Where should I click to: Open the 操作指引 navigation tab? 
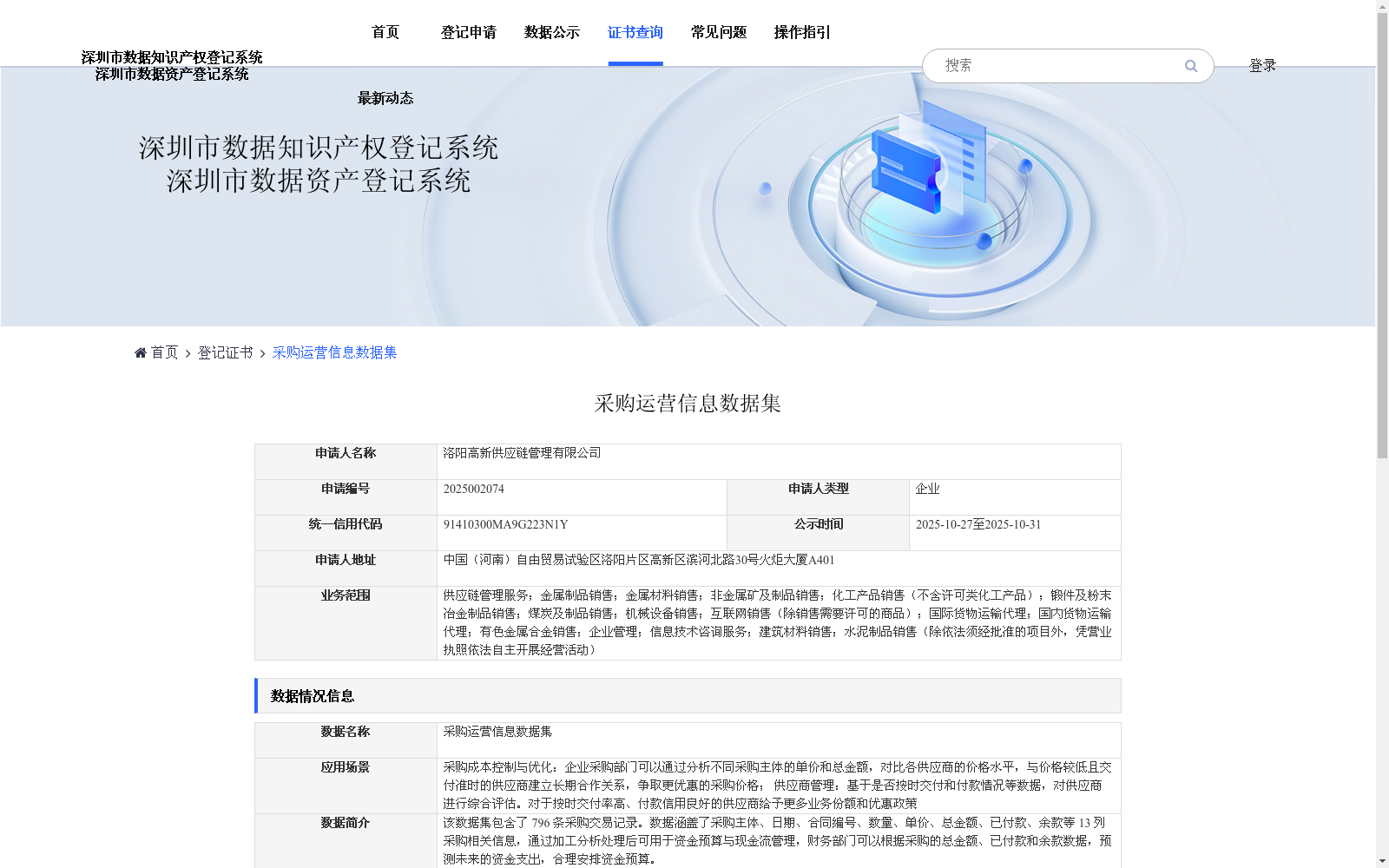click(802, 32)
